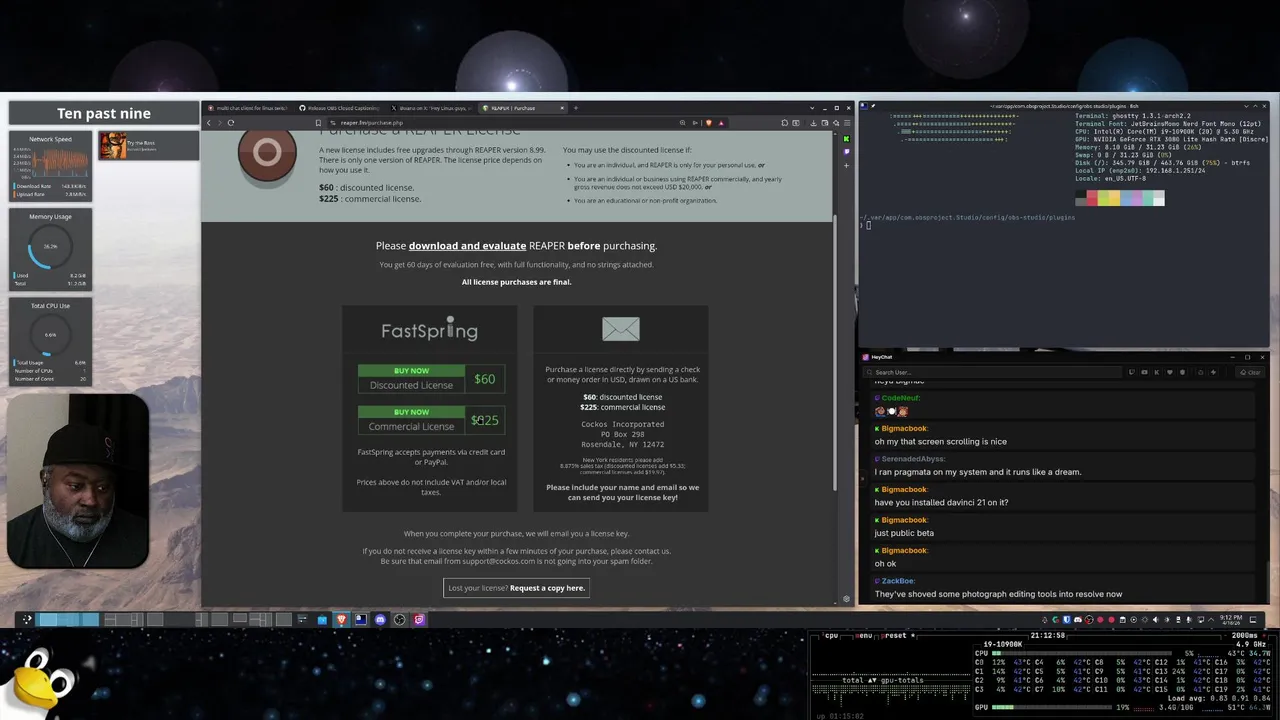Bookmark this page in the browser toolbar
The width and height of the screenshot is (1280, 720).
318,123
